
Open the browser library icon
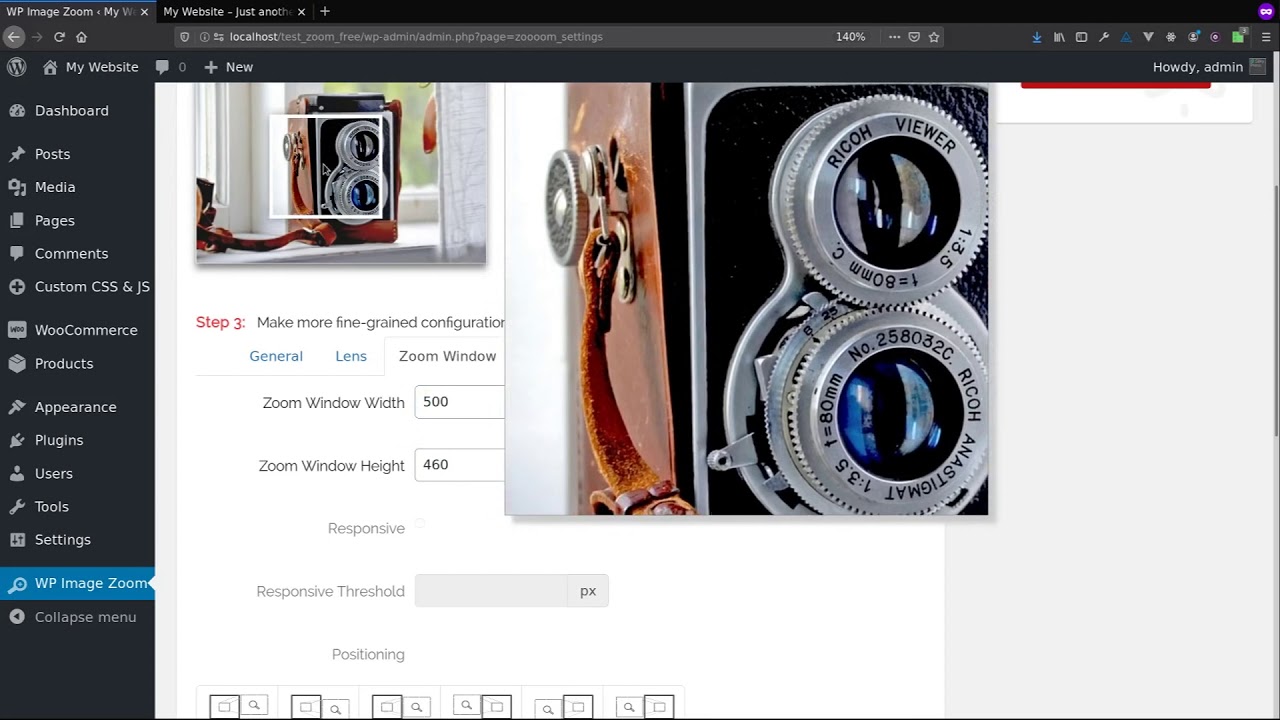(1059, 36)
